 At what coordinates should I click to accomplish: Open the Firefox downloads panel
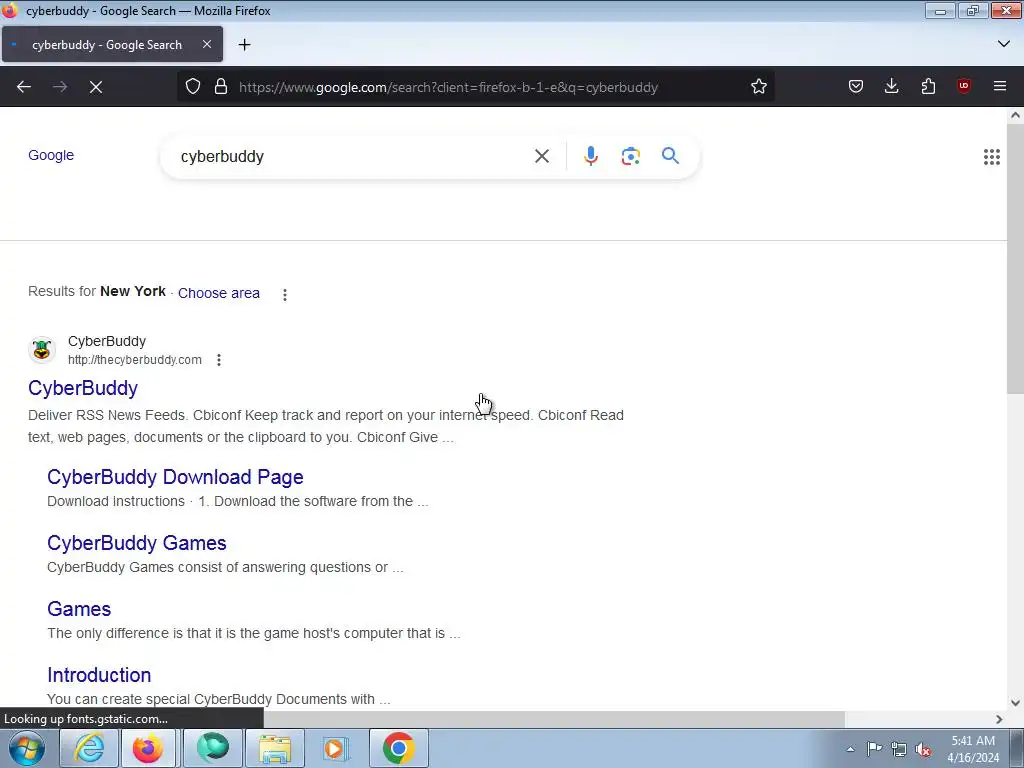pos(891,86)
